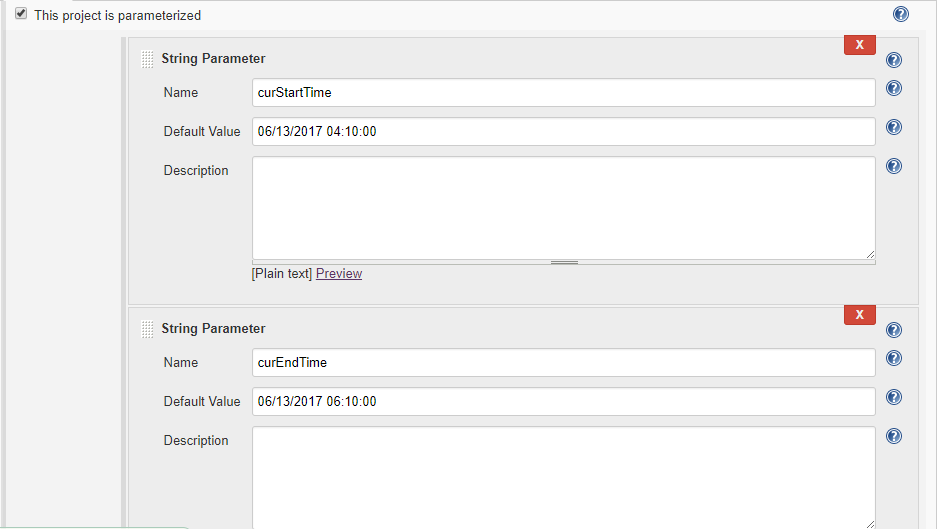Open help icon beside second String Parameter header
Screen dimensions: 938x529
tap(894, 330)
